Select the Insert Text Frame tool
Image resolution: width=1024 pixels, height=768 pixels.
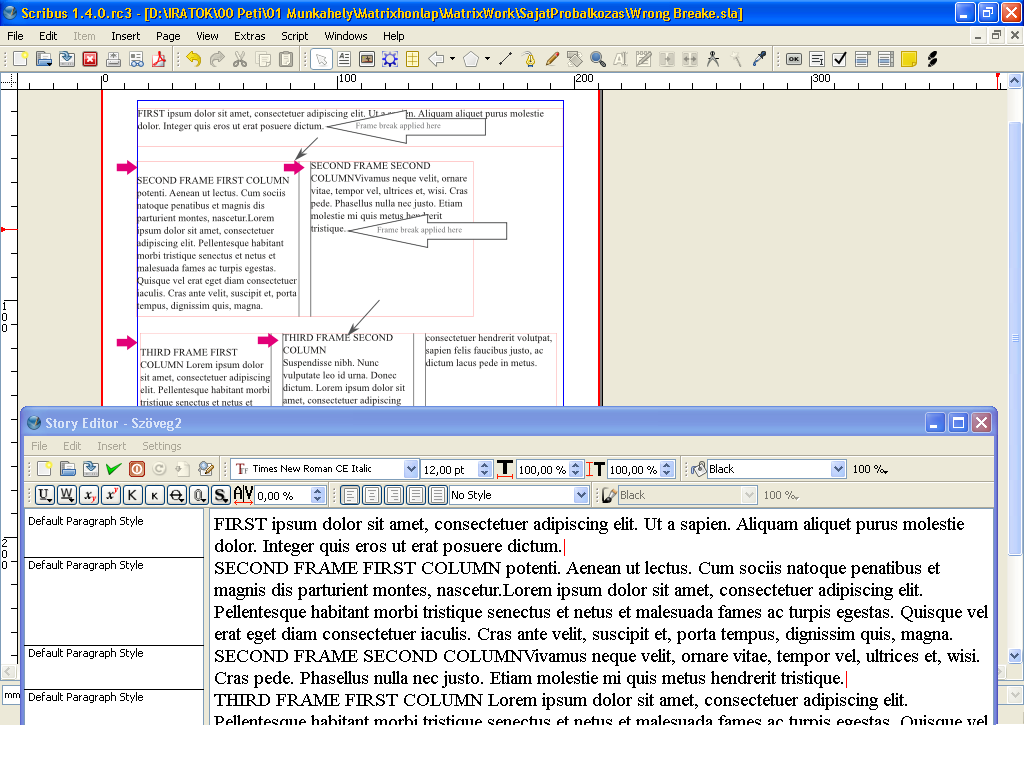coord(344,59)
